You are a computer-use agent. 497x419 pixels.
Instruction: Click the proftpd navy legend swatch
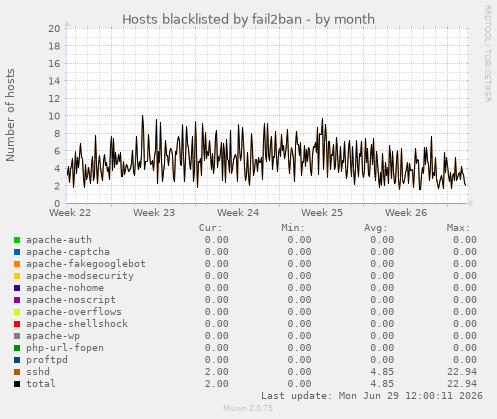pyautogui.click(x=17, y=360)
